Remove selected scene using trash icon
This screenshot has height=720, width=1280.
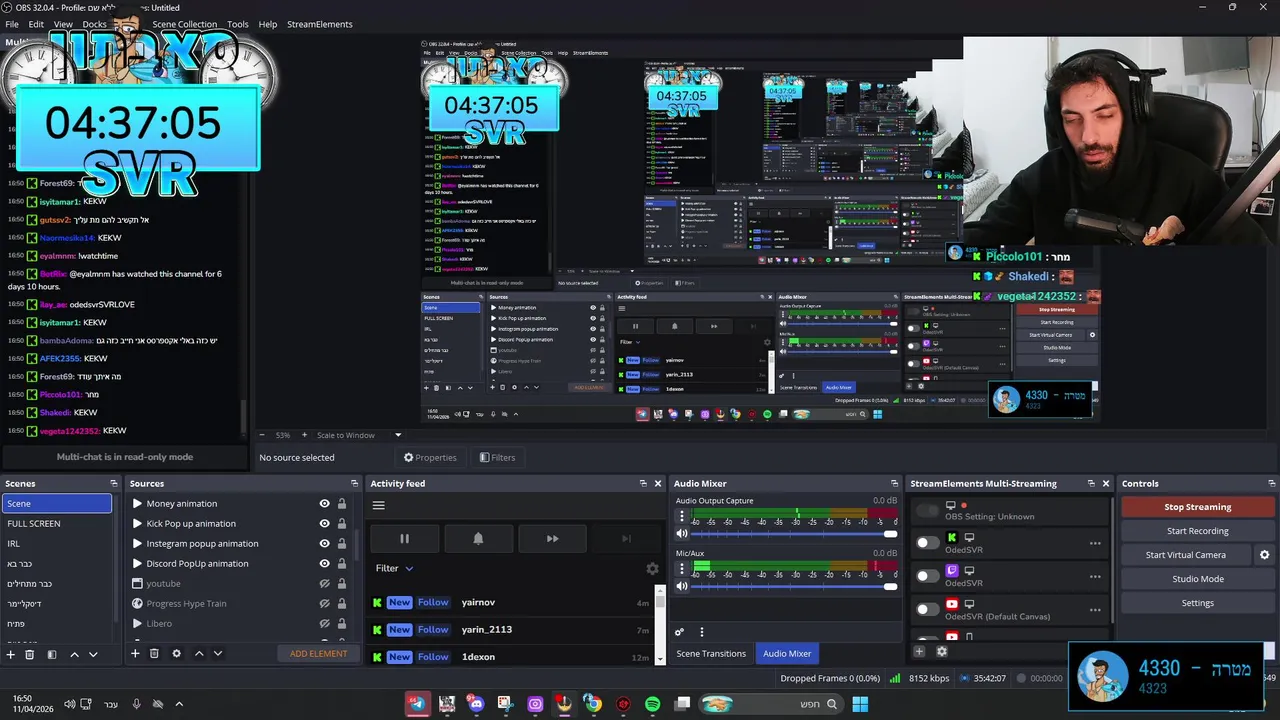pyautogui.click(x=30, y=654)
